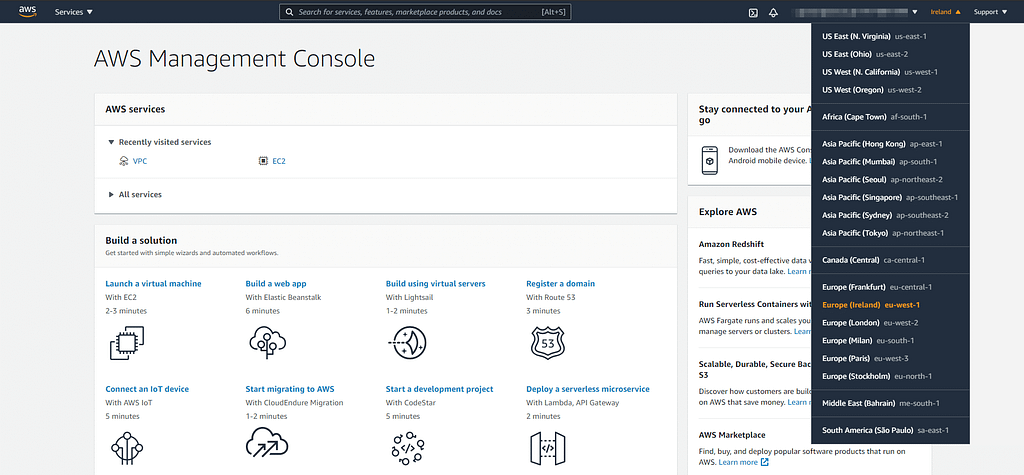This screenshot has width=1024, height=475.
Task: Click the AWS Marketplace heading
Action: 732,434
